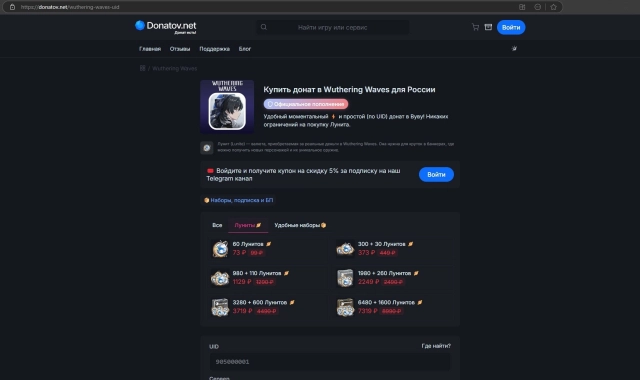The width and height of the screenshot is (640, 380).
Task: Select the 300 + 30 Лунитов package
Action: [x=393, y=248]
